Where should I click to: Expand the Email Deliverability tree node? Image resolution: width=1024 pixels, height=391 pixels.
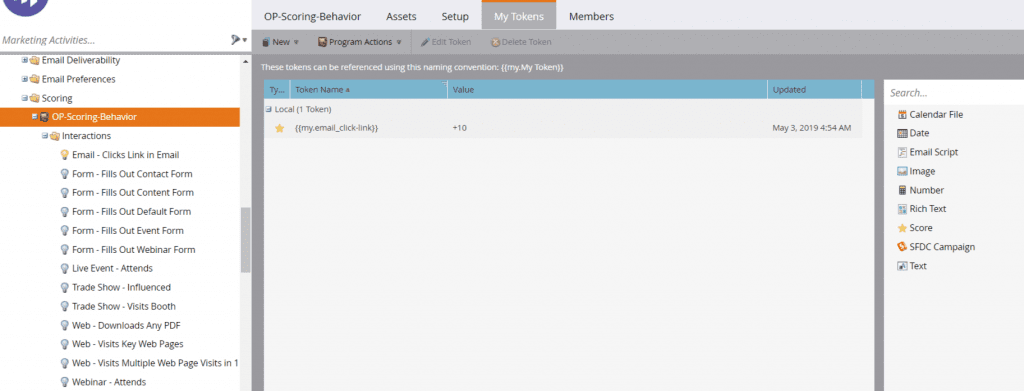[x=25, y=60]
